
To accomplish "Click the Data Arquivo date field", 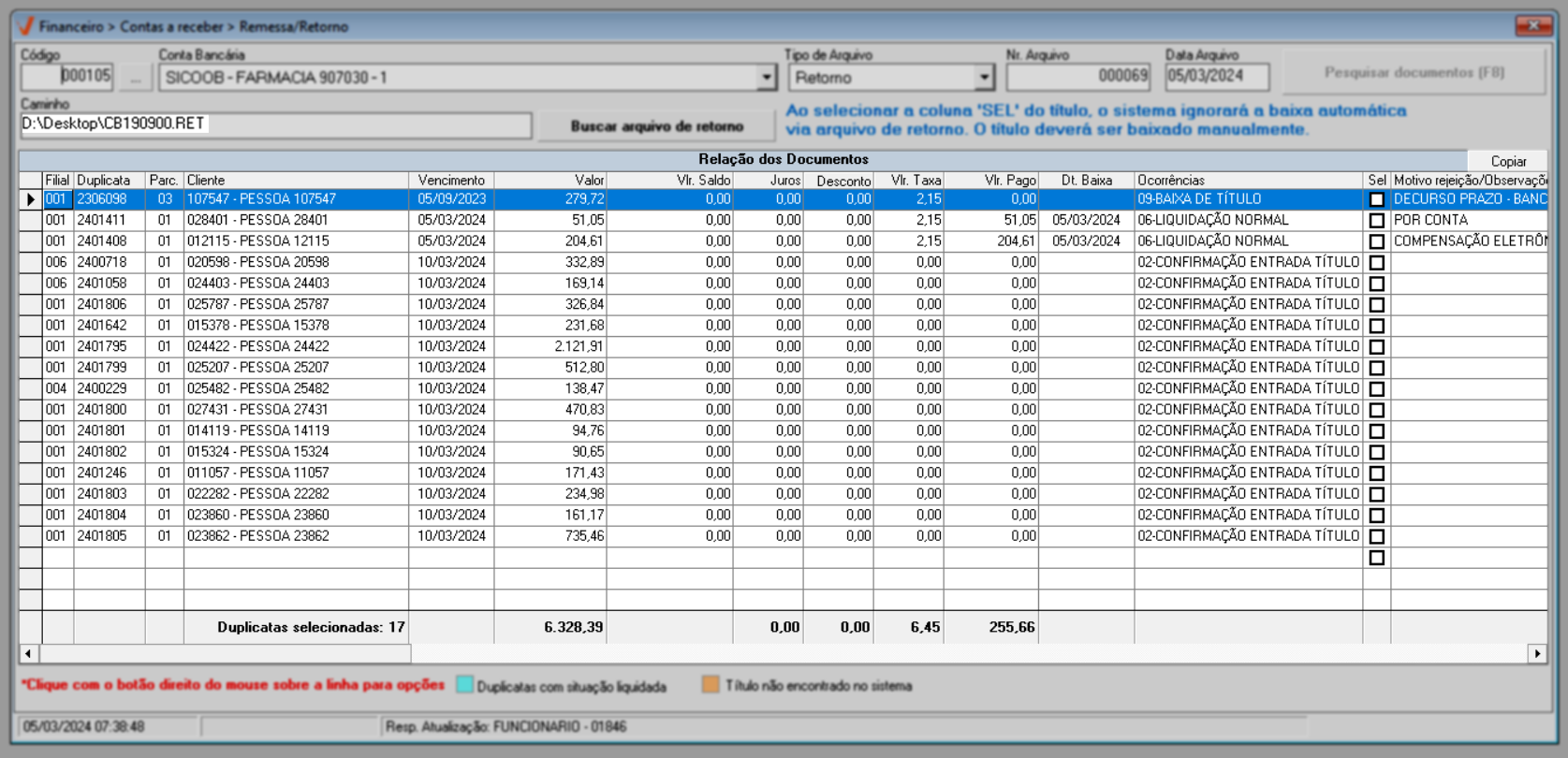I will point(1216,77).
